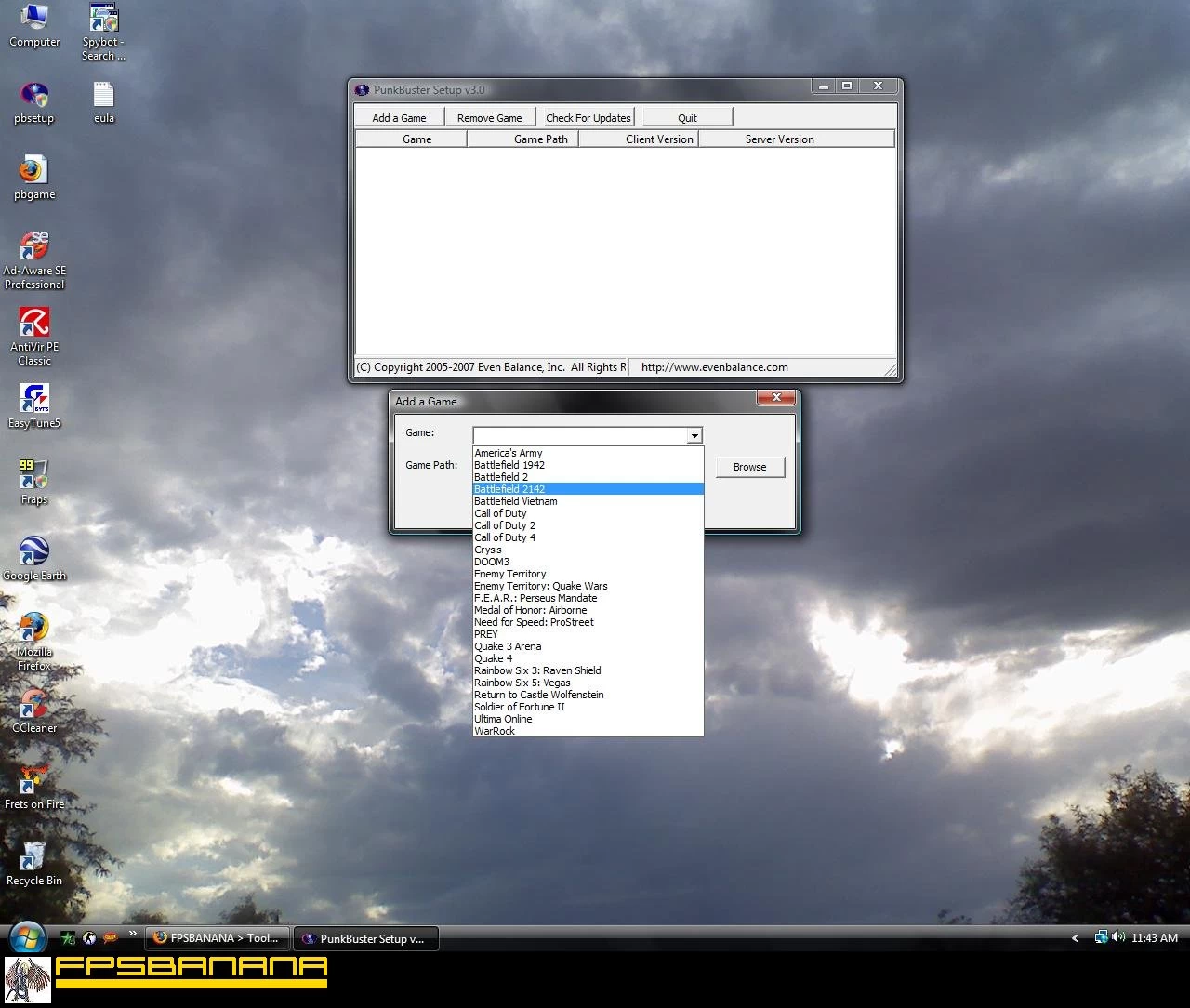The height and width of the screenshot is (1008, 1190).
Task: Choose Ultima Online entry
Action: pyautogui.click(x=588, y=719)
